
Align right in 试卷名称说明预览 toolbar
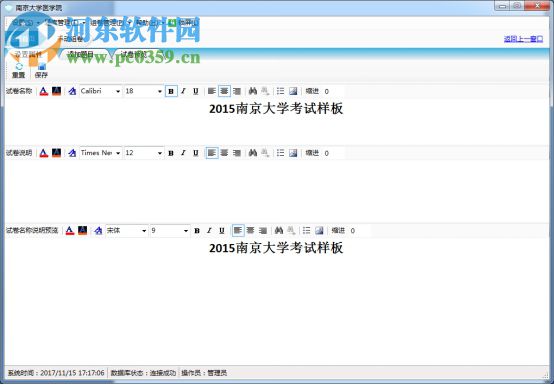click(x=263, y=231)
